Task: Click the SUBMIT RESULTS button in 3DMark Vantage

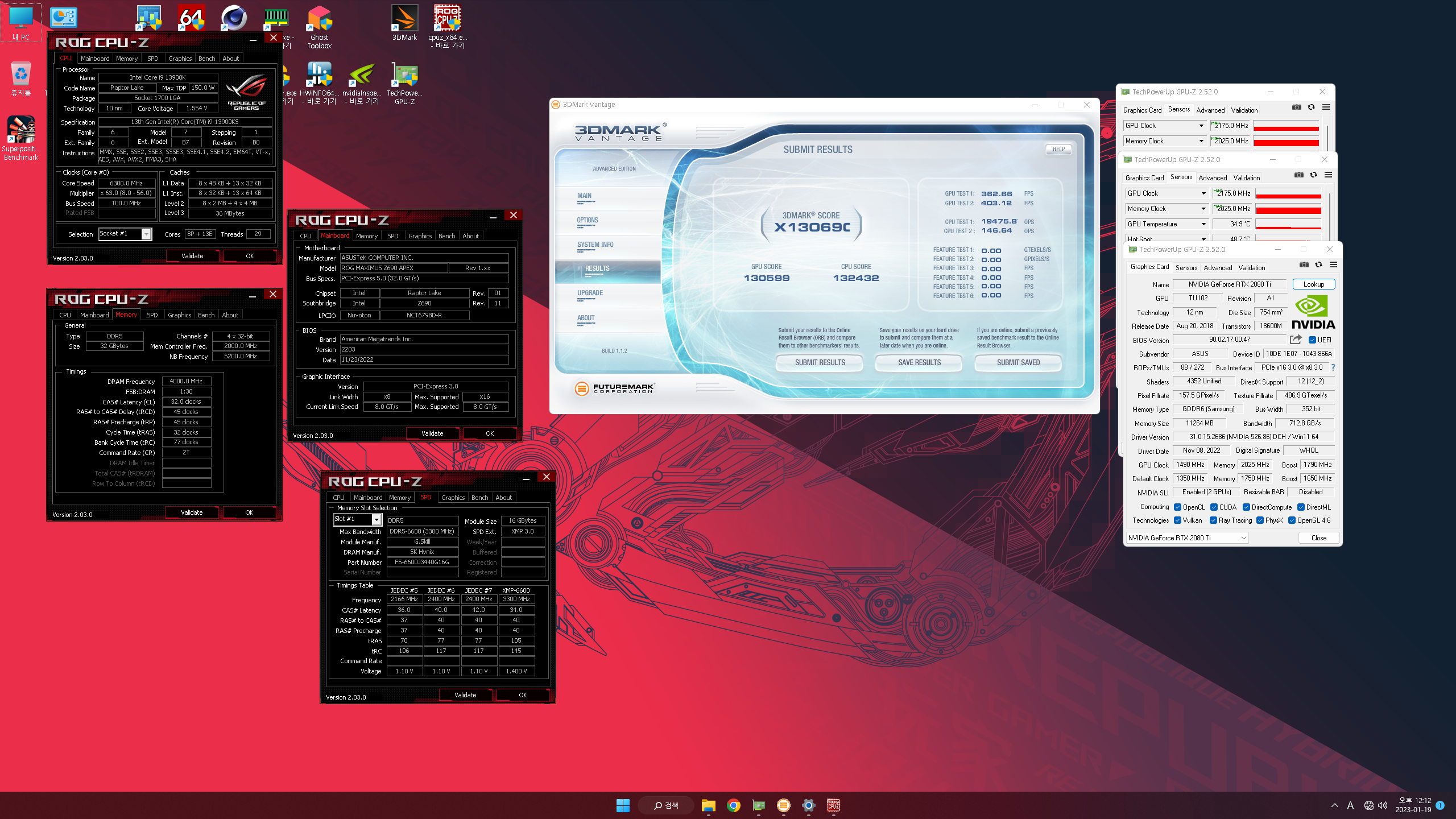Action: pos(820,362)
